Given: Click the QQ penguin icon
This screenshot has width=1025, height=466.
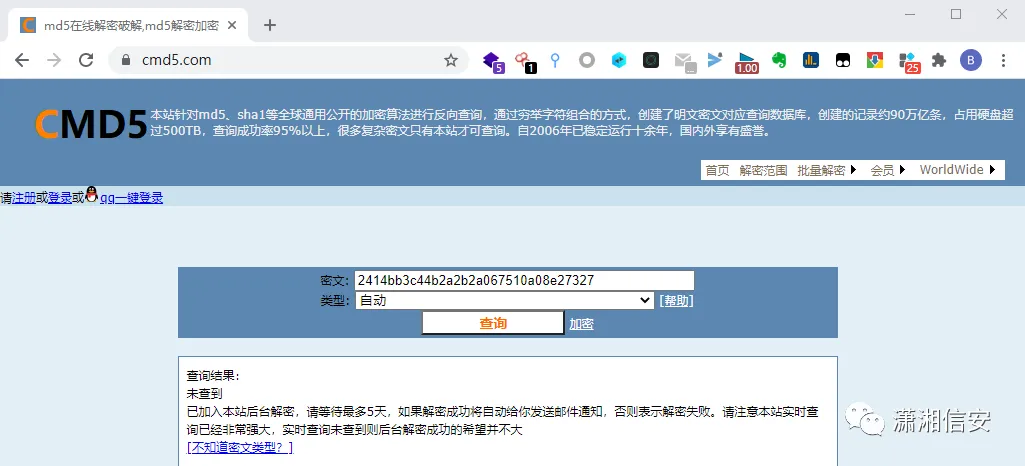Looking at the screenshot, I should click(x=92, y=194).
